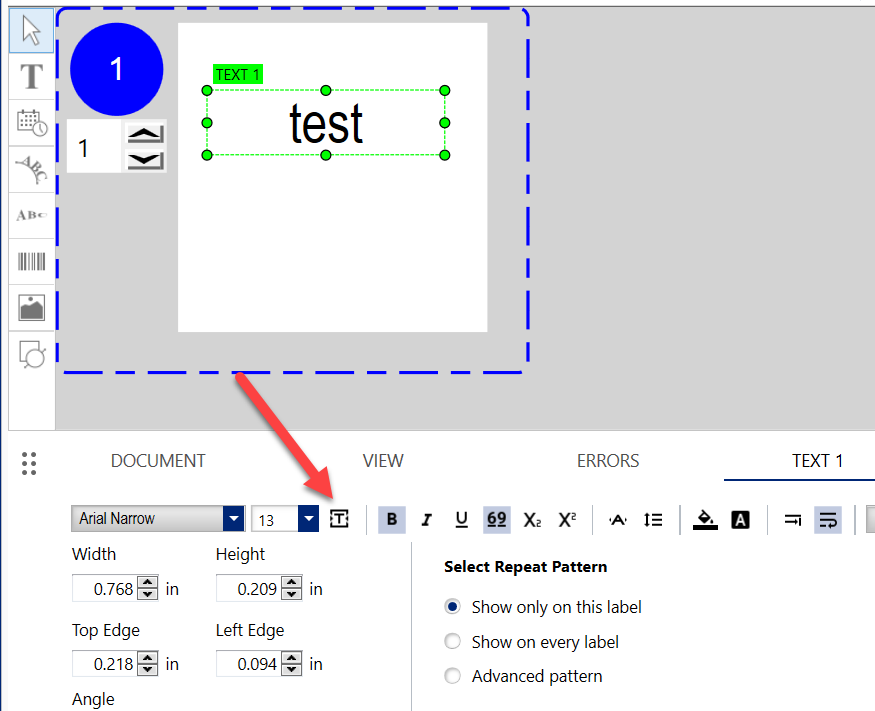Select the Text tool

click(x=31, y=77)
